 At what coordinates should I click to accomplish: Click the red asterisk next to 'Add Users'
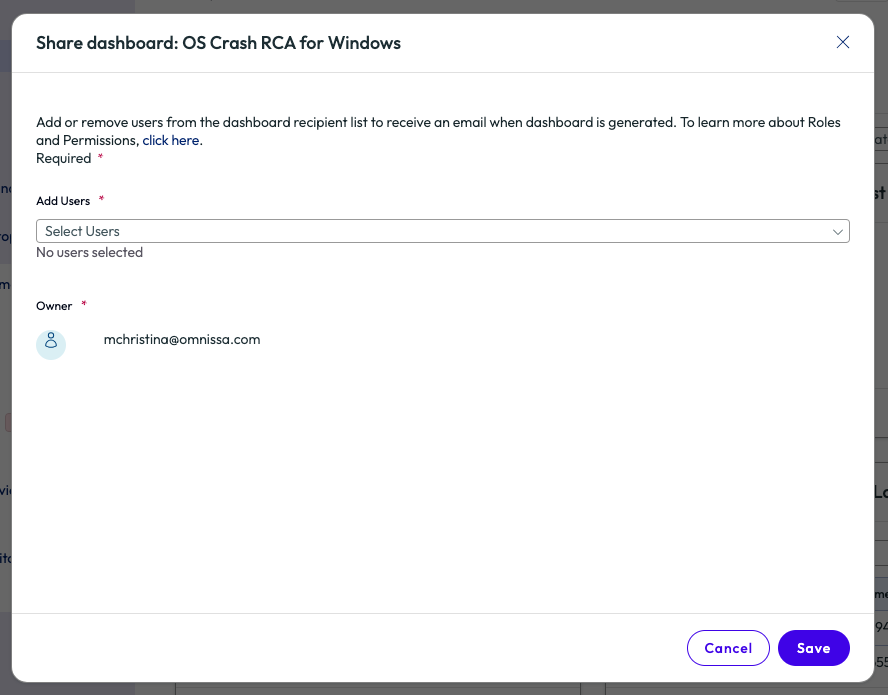point(101,200)
